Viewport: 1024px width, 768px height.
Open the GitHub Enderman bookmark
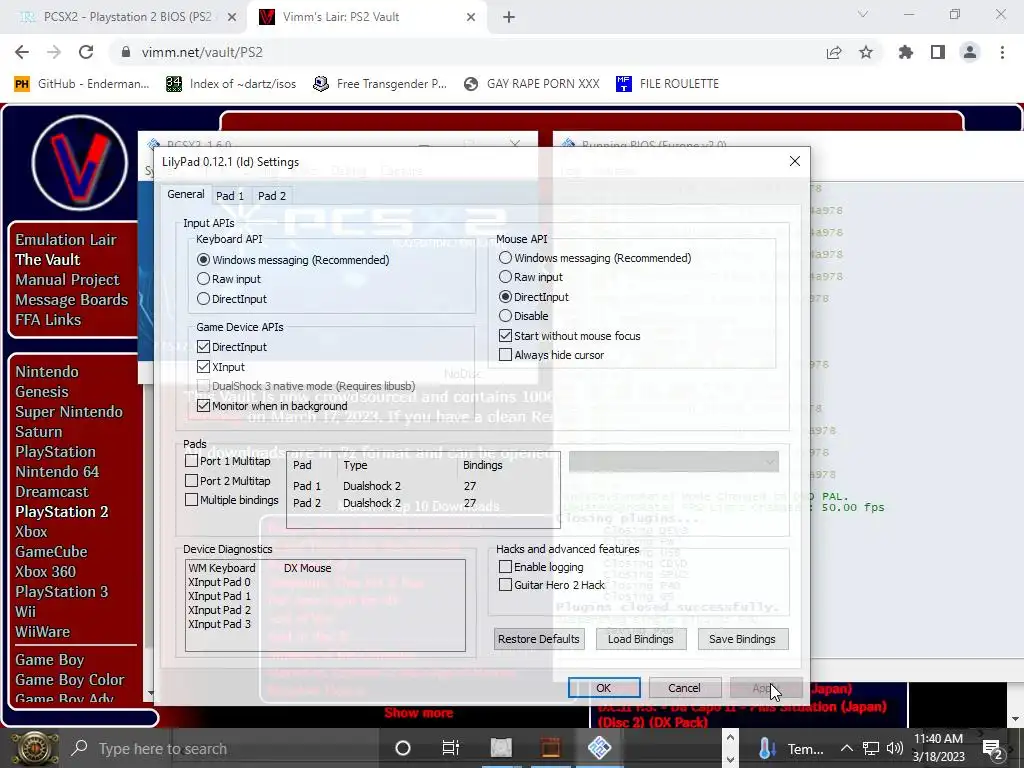pyautogui.click(x=82, y=84)
